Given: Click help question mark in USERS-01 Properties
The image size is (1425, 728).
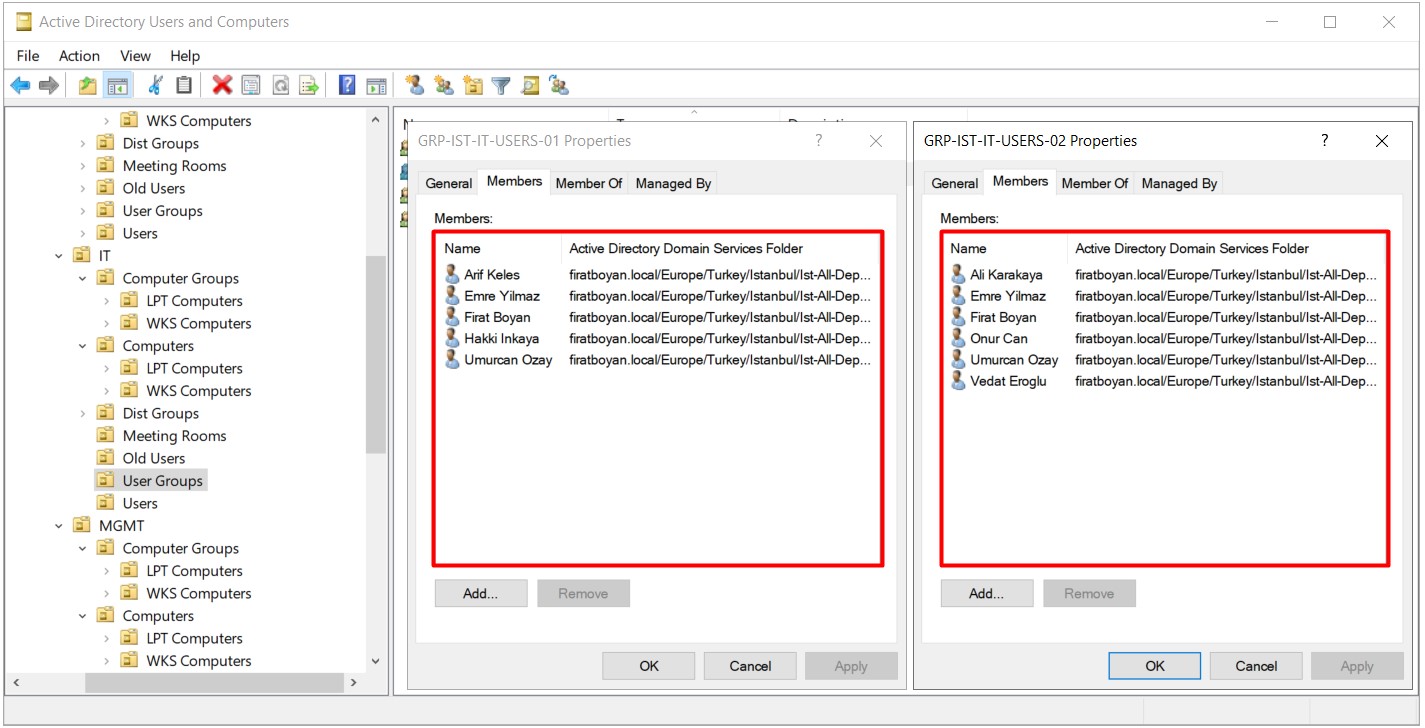Looking at the screenshot, I should 818,141.
